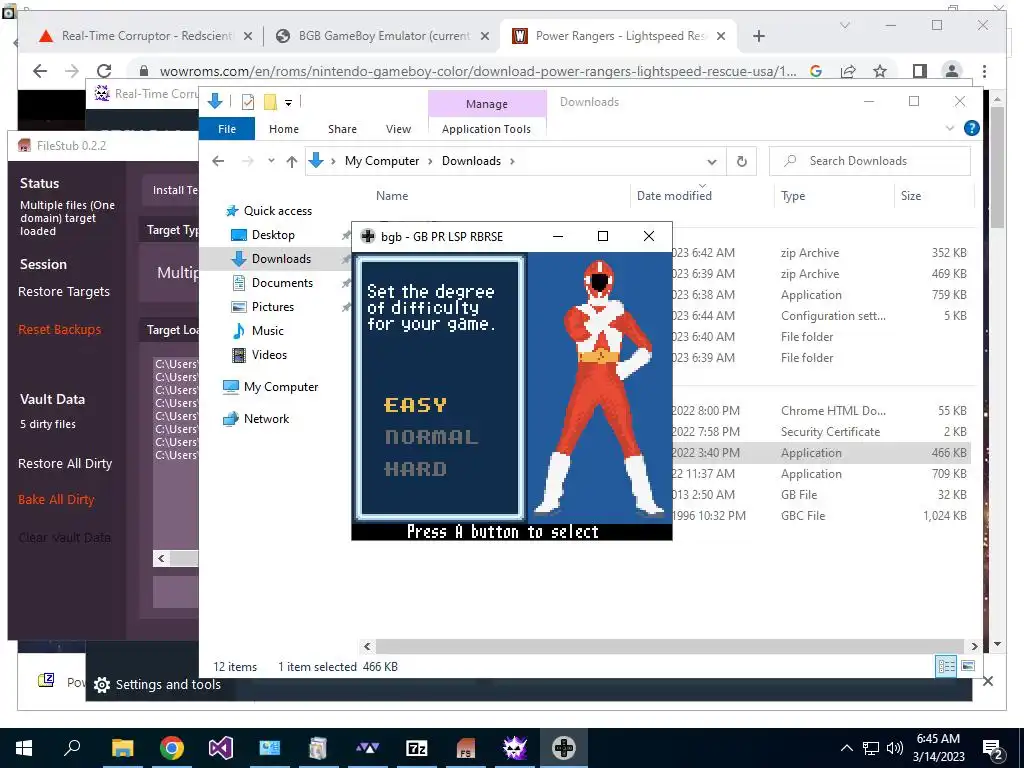Image resolution: width=1024 pixels, height=768 pixels.
Task: Open Visual Studio taskbar icon
Action: [x=221, y=748]
